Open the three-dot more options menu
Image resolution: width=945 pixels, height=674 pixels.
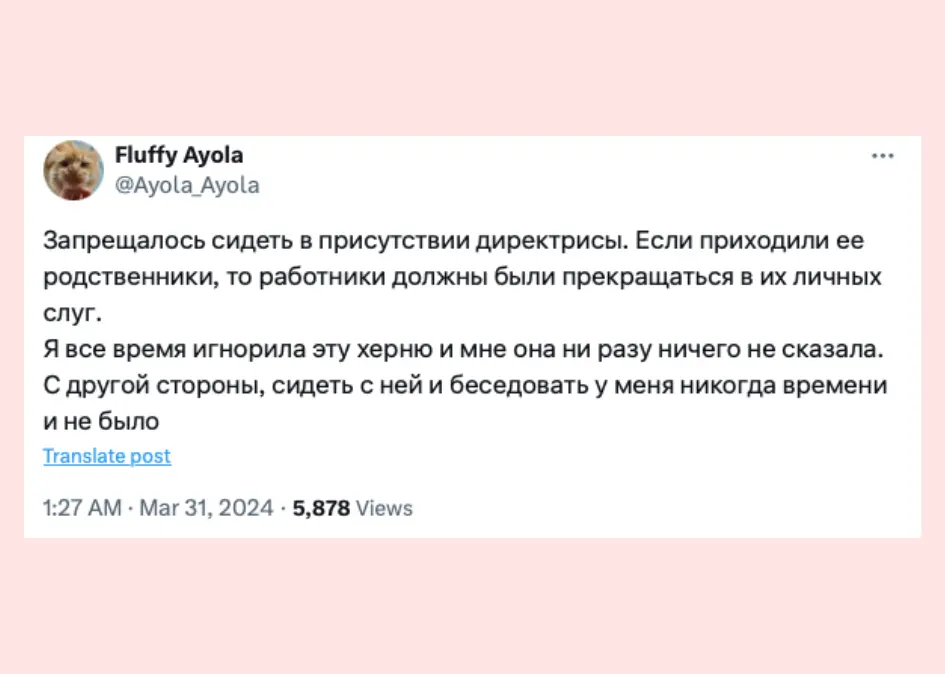882,156
